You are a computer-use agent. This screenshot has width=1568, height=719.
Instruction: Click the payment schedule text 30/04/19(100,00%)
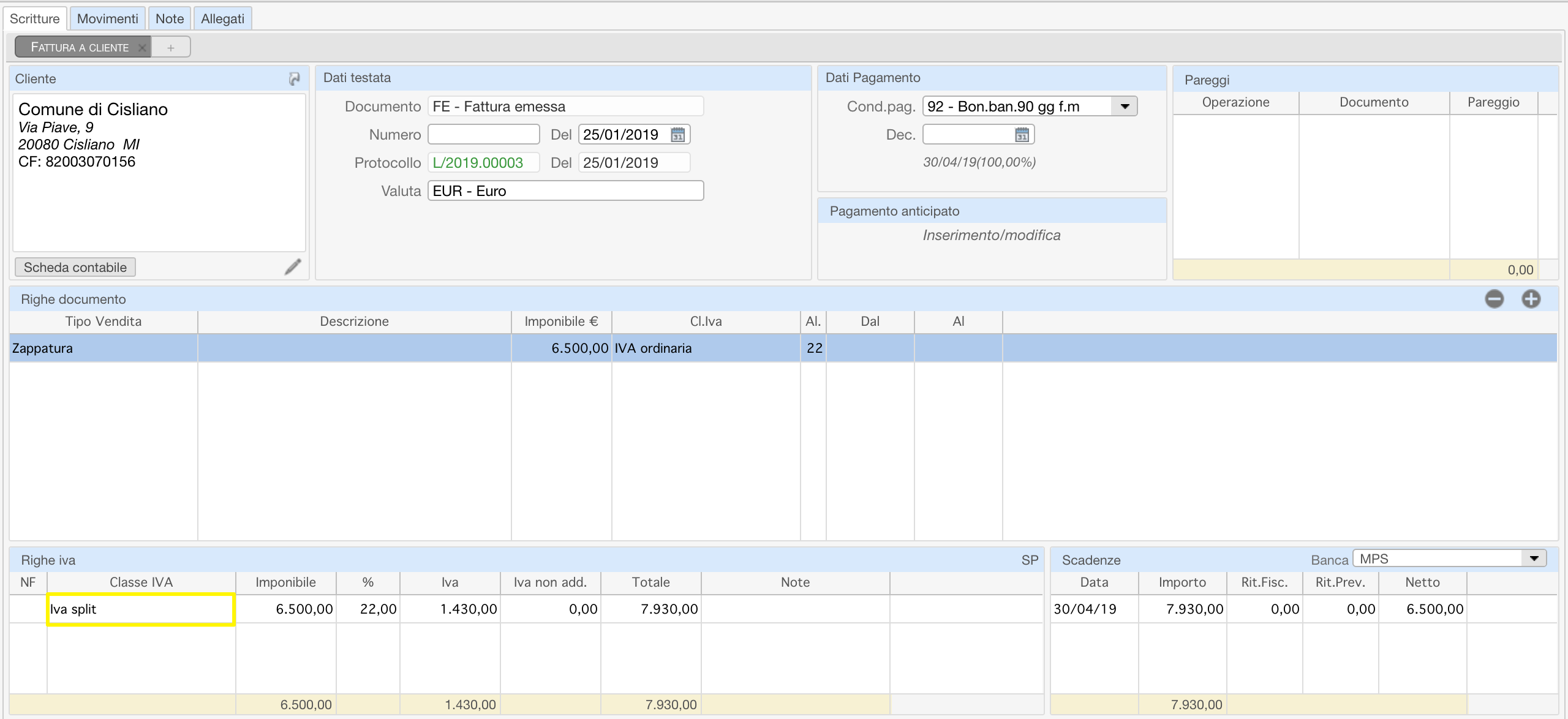pyautogui.click(x=979, y=162)
